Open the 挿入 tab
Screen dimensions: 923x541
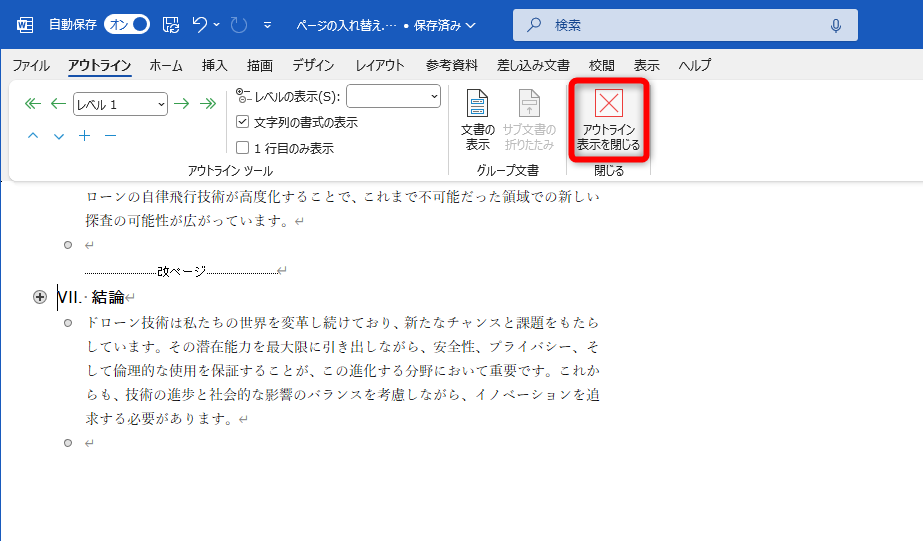(x=214, y=65)
